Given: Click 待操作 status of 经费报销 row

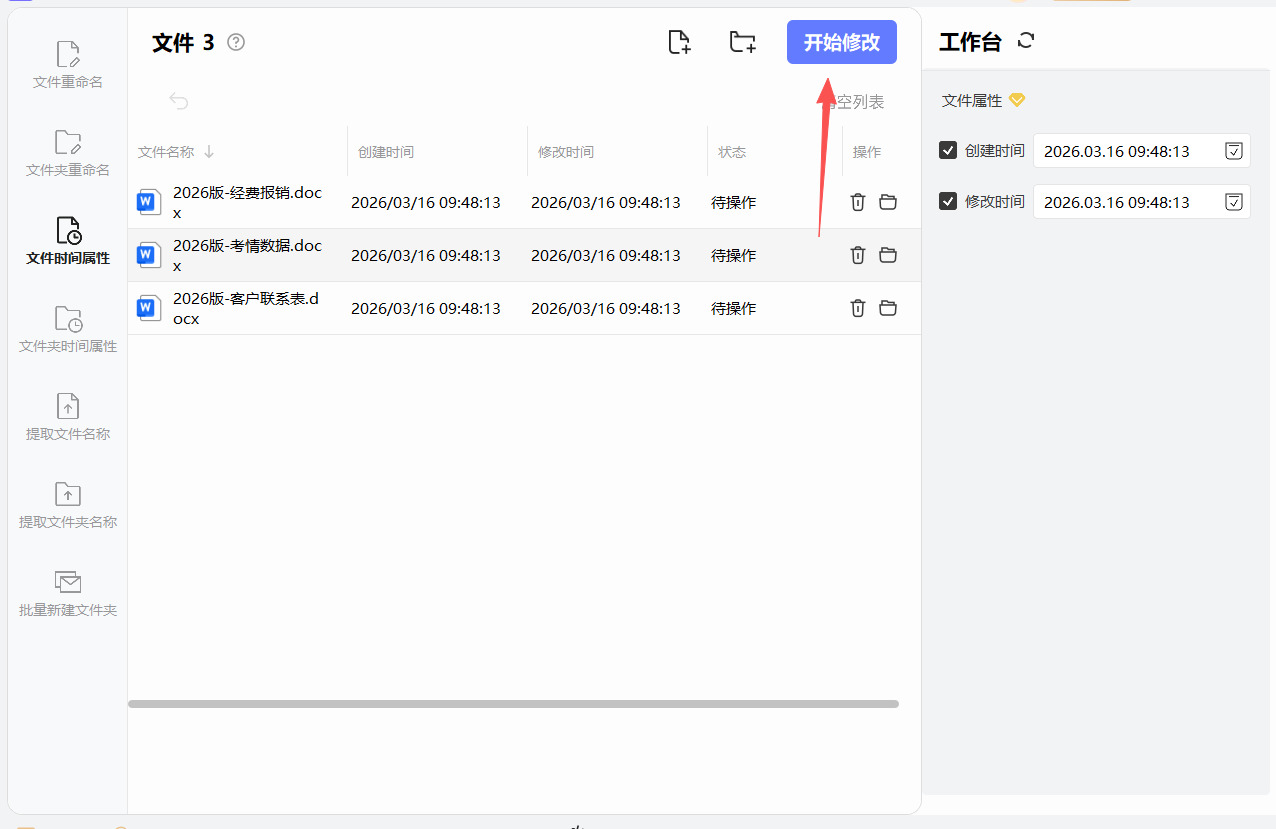Looking at the screenshot, I should [x=733, y=202].
